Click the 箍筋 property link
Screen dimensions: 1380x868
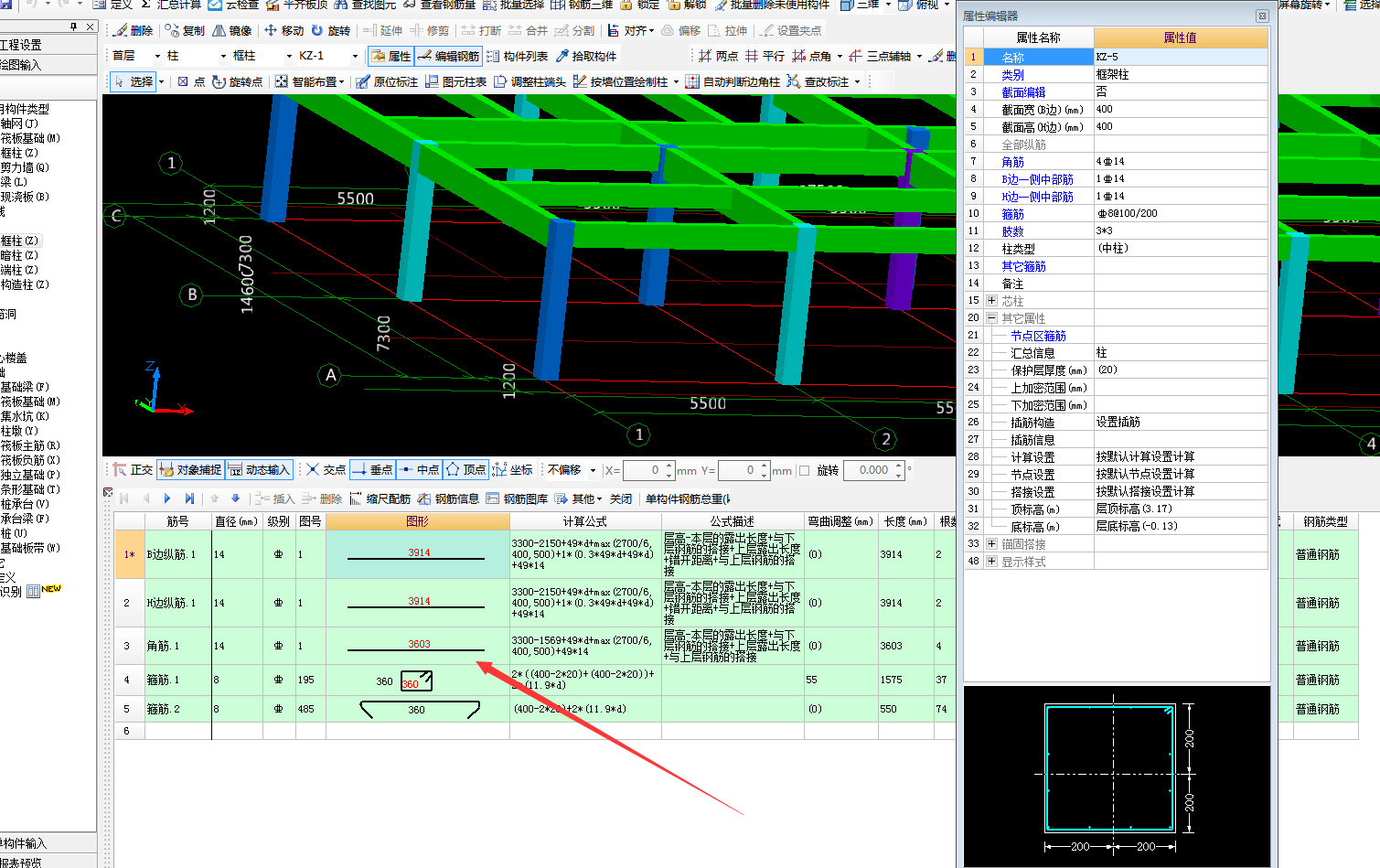[1012, 214]
